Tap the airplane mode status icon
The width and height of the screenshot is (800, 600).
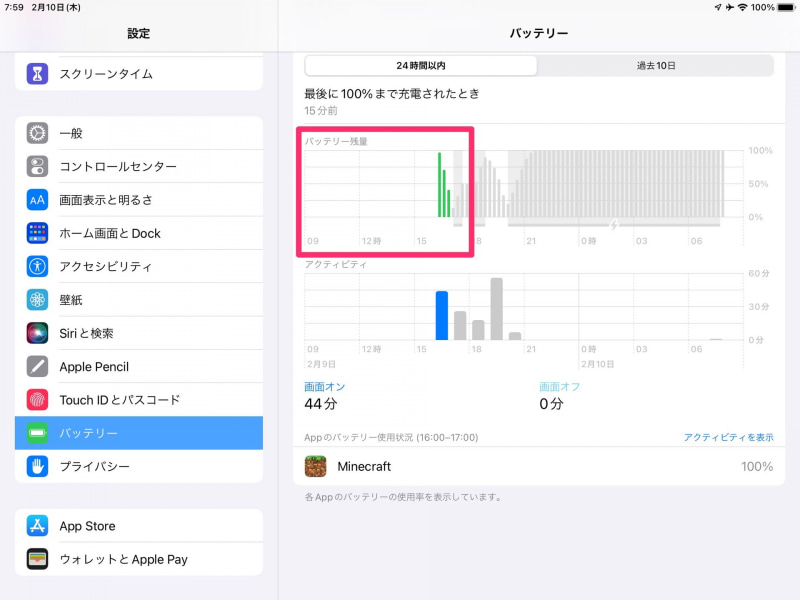tap(730, 7)
